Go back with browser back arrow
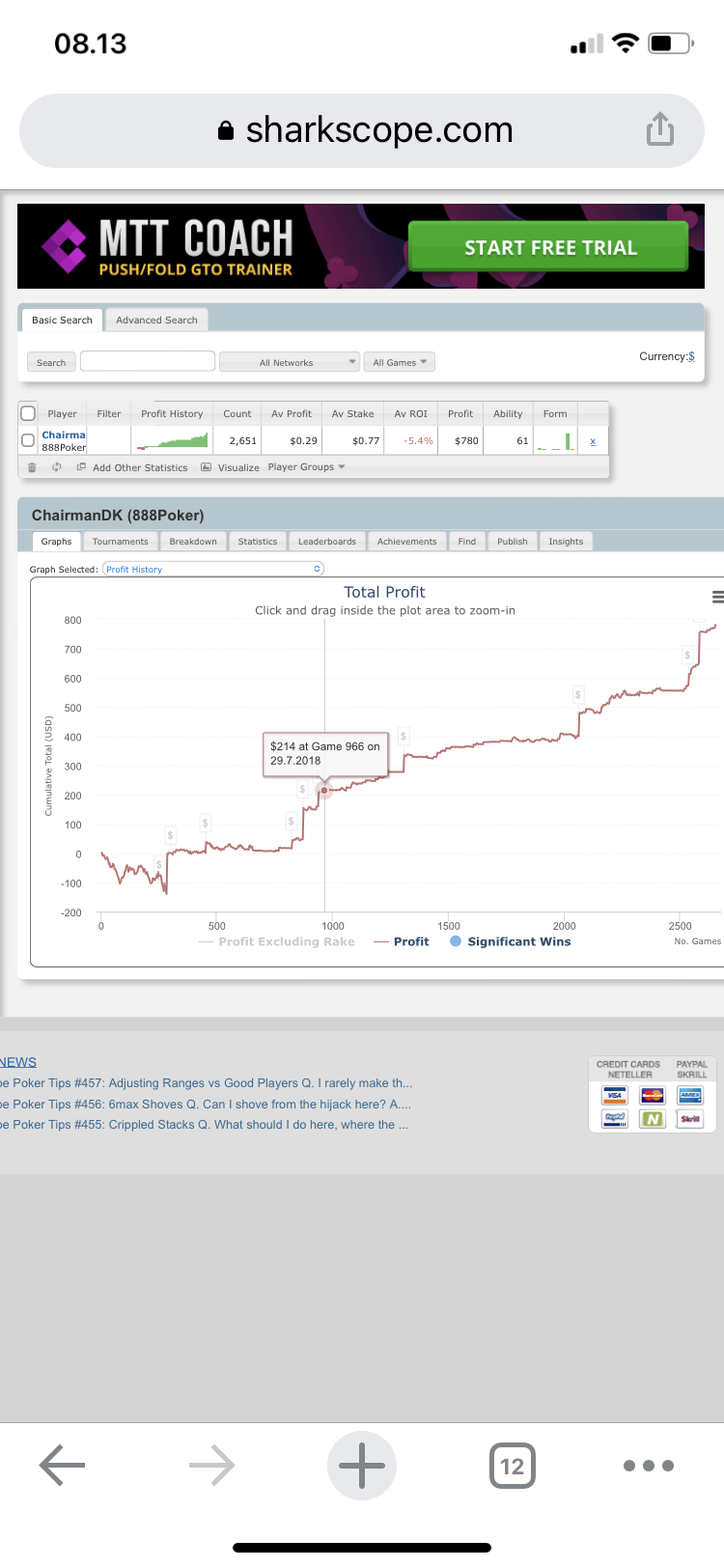724x1568 pixels. 63,1466
